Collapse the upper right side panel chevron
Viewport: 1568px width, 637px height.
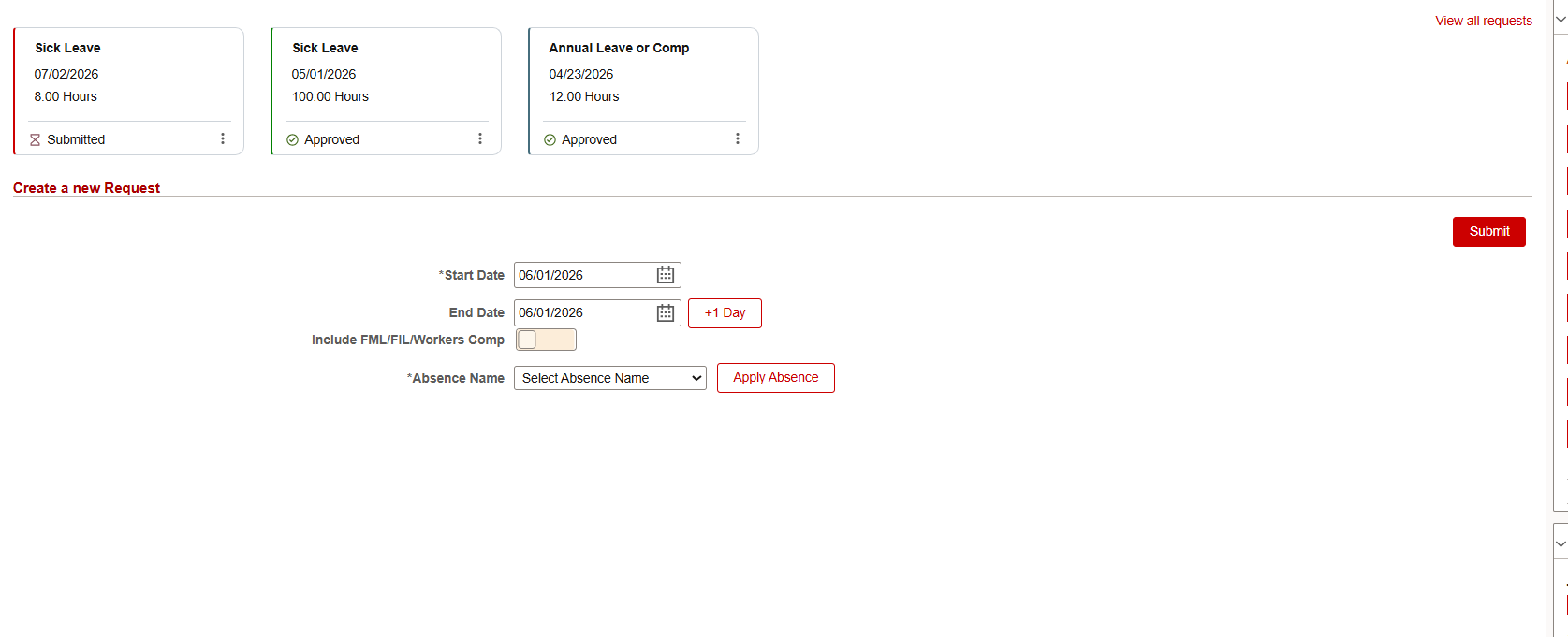tap(1561, 19)
